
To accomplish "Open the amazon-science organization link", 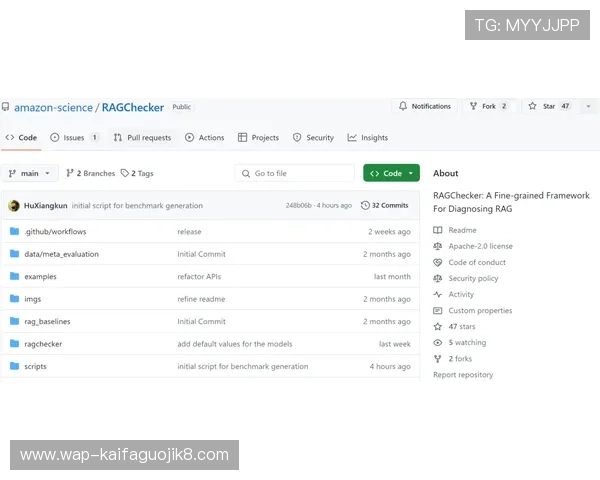I will pos(53,108).
